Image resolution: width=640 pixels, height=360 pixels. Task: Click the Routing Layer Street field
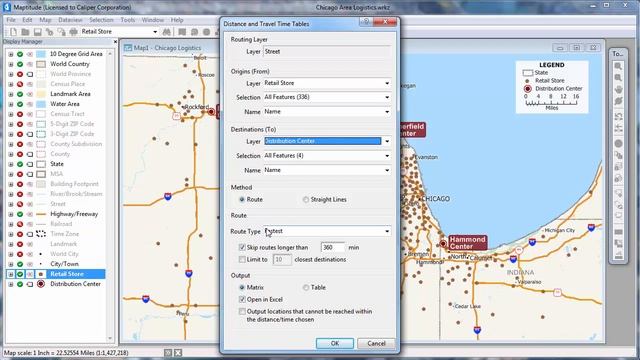click(x=327, y=52)
